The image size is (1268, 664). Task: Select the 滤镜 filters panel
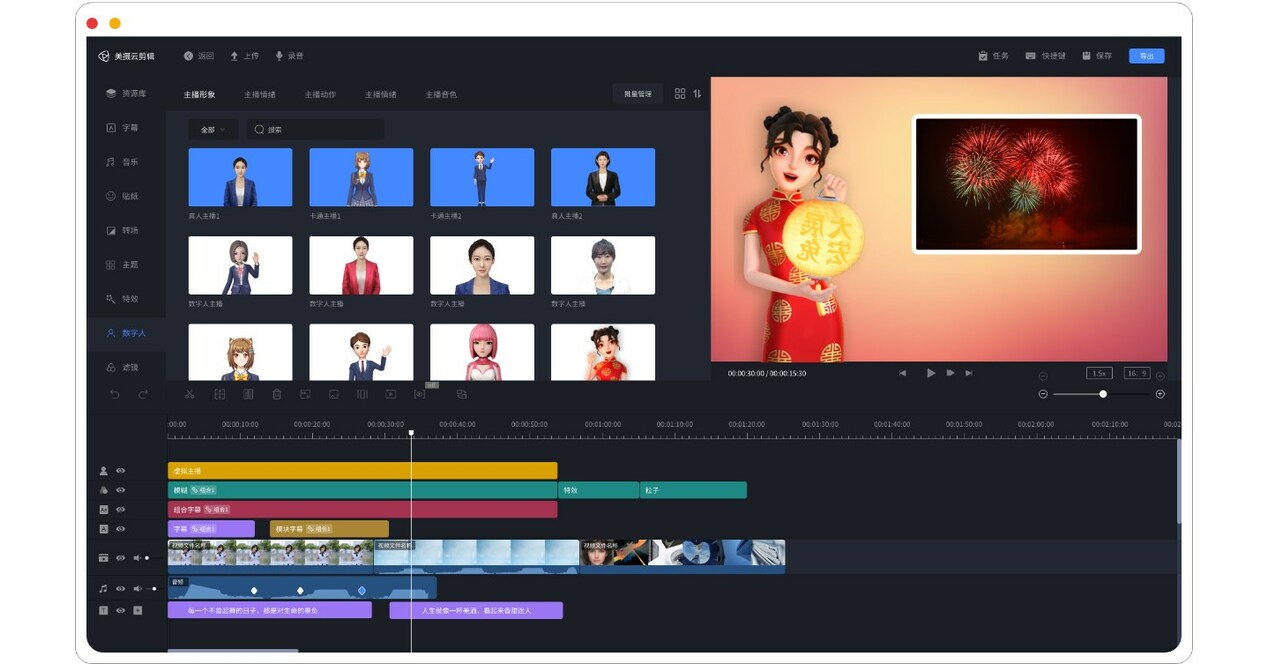(x=127, y=366)
